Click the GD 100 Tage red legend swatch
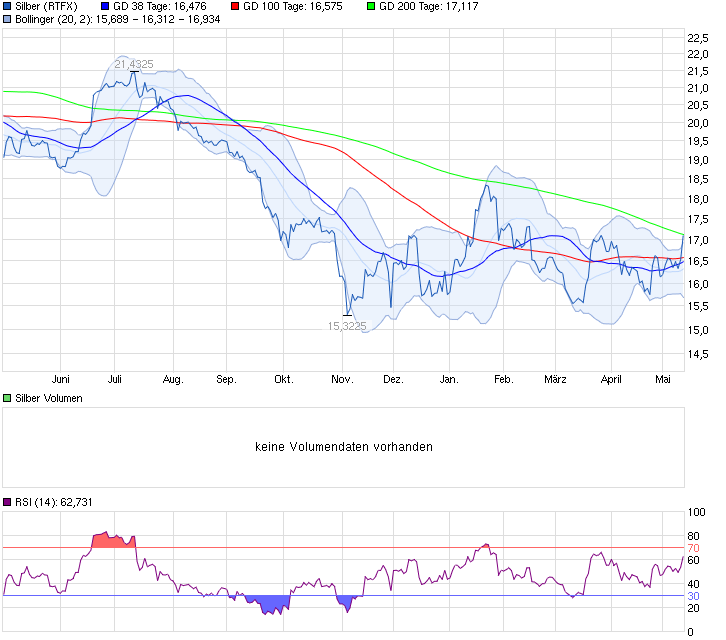726x640 pixels. click(235, 6)
